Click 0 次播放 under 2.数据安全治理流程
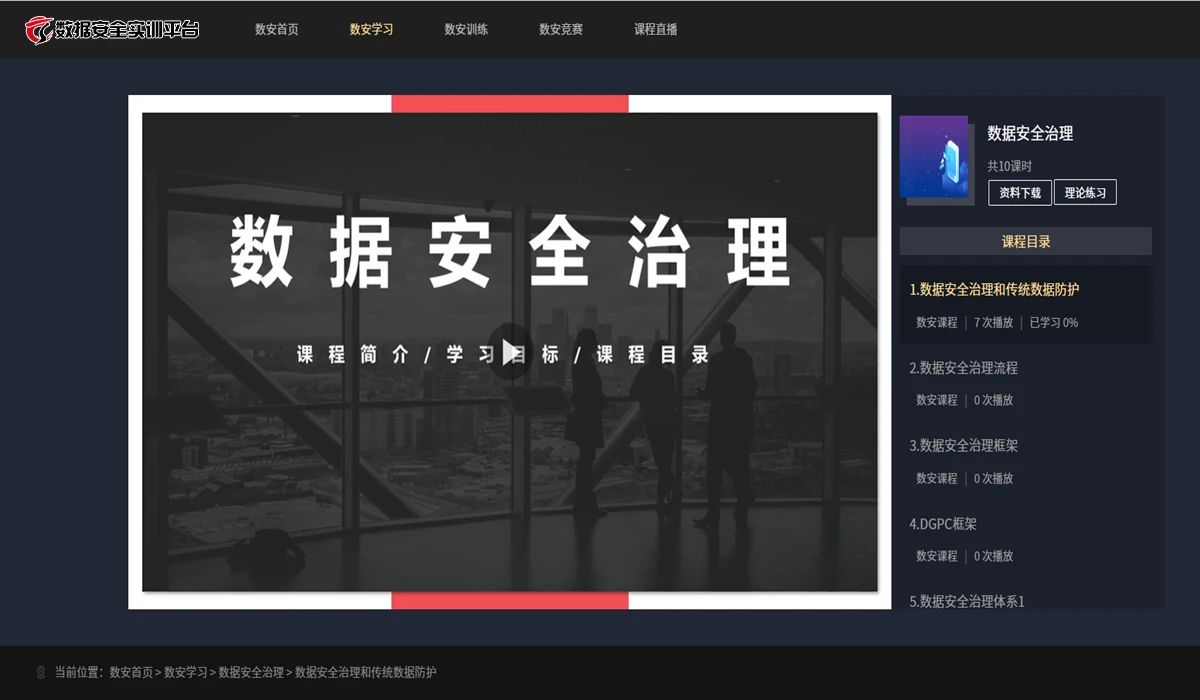Image resolution: width=1200 pixels, height=700 pixels. pyautogui.click(x=993, y=400)
